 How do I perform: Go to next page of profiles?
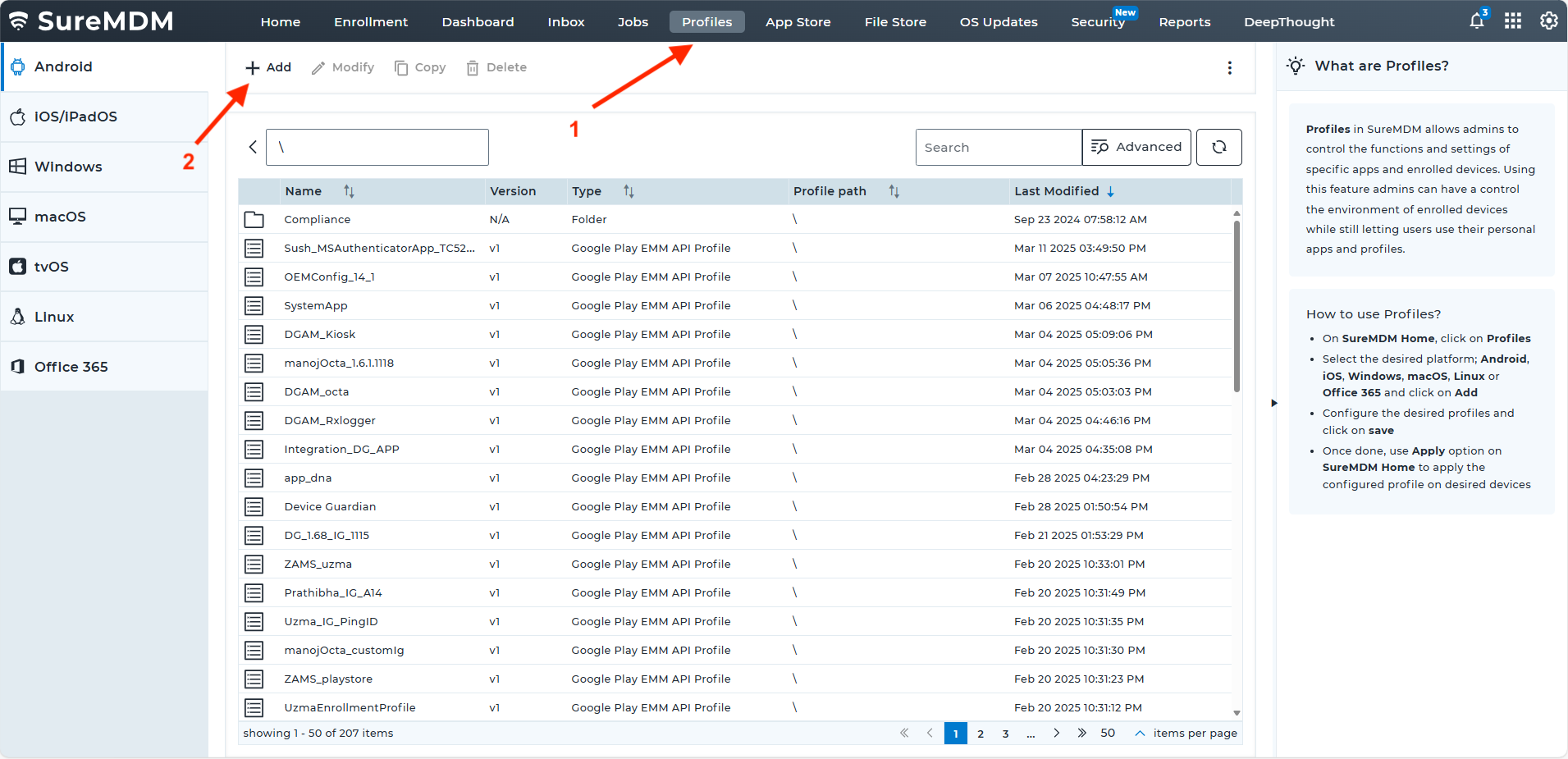click(x=1056, y=734)
